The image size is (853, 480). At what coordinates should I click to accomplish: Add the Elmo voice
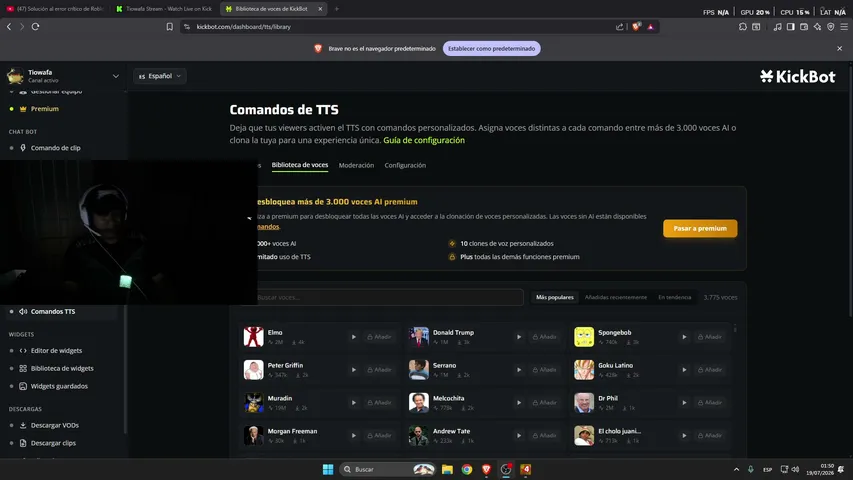tap(379, 337)
